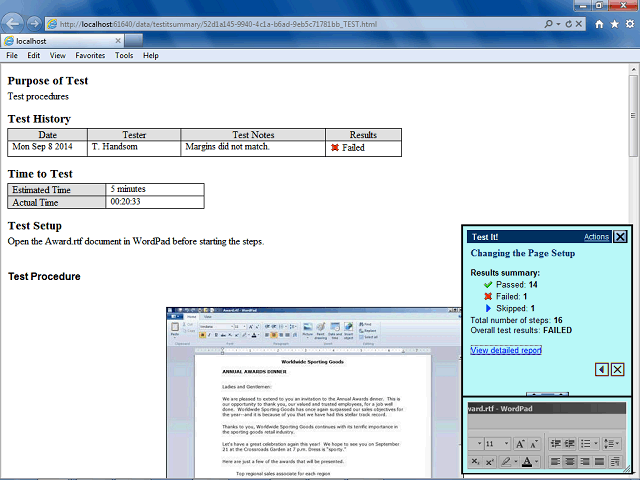Open the font color dropdown arrow in preview
The height and width of the screenshot is (480, 640).
click(x=536, y=461)
